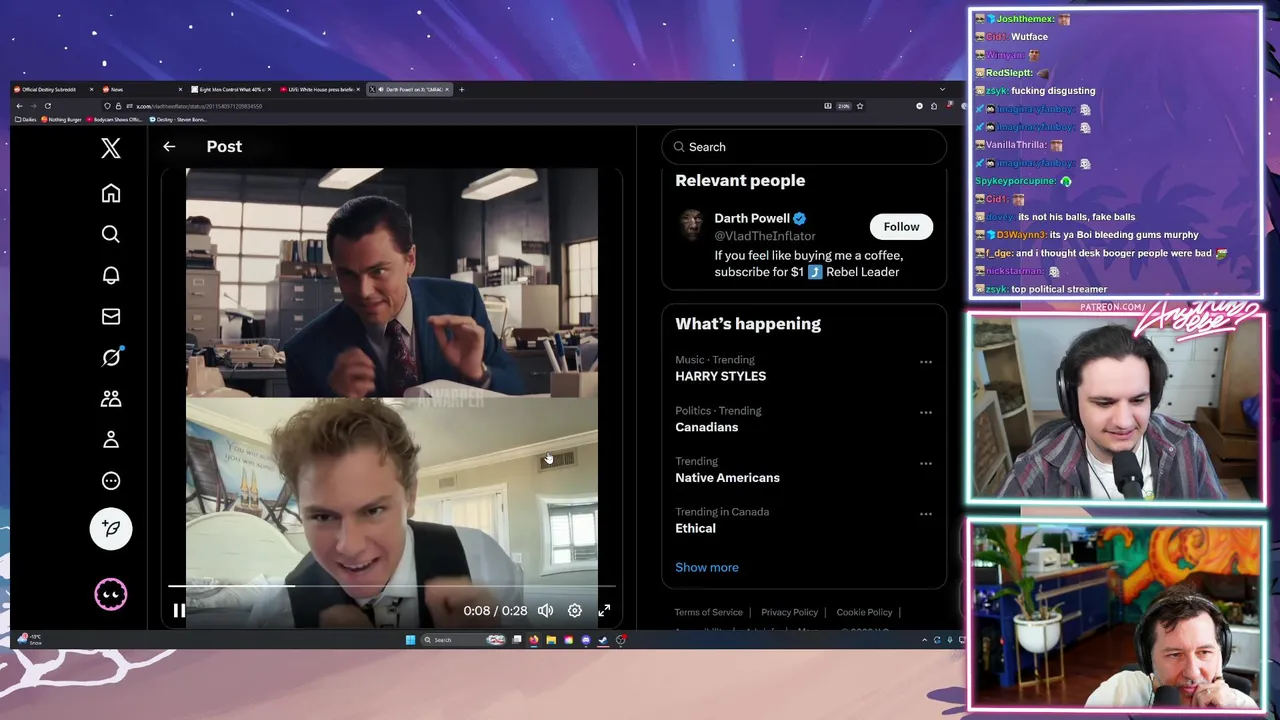The image size is (1280, 720).
Task: Mute the video volume
Action: [x=545, y=610]
